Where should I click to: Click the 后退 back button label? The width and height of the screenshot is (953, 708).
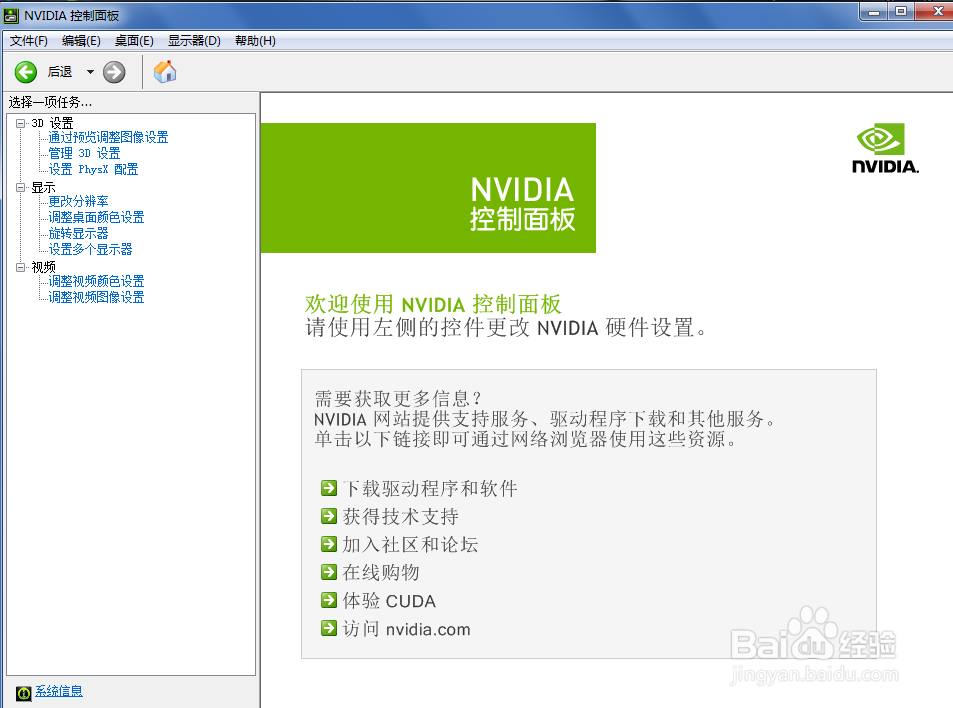[60, 72]
